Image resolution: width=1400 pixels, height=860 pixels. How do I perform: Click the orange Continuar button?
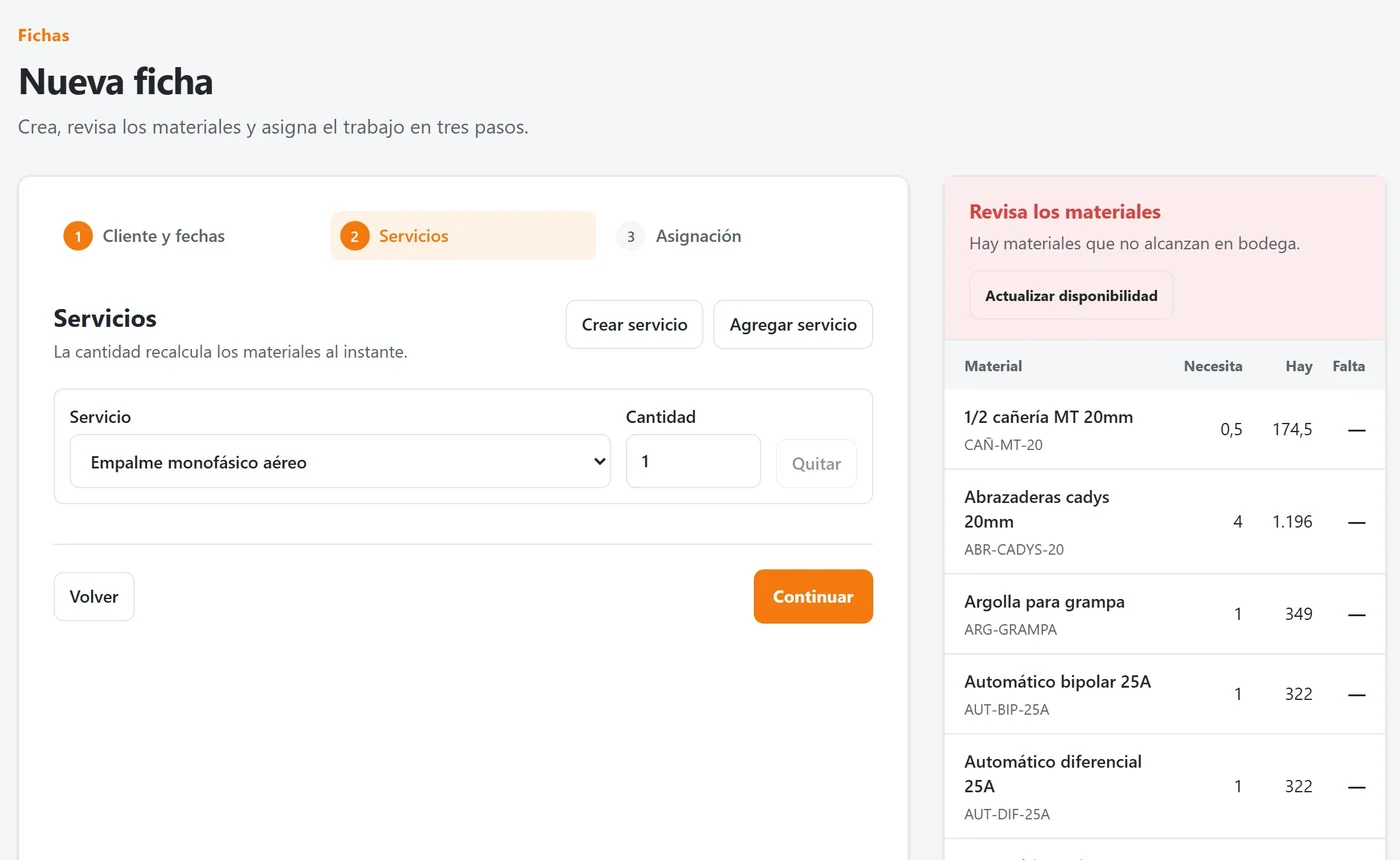813,597
